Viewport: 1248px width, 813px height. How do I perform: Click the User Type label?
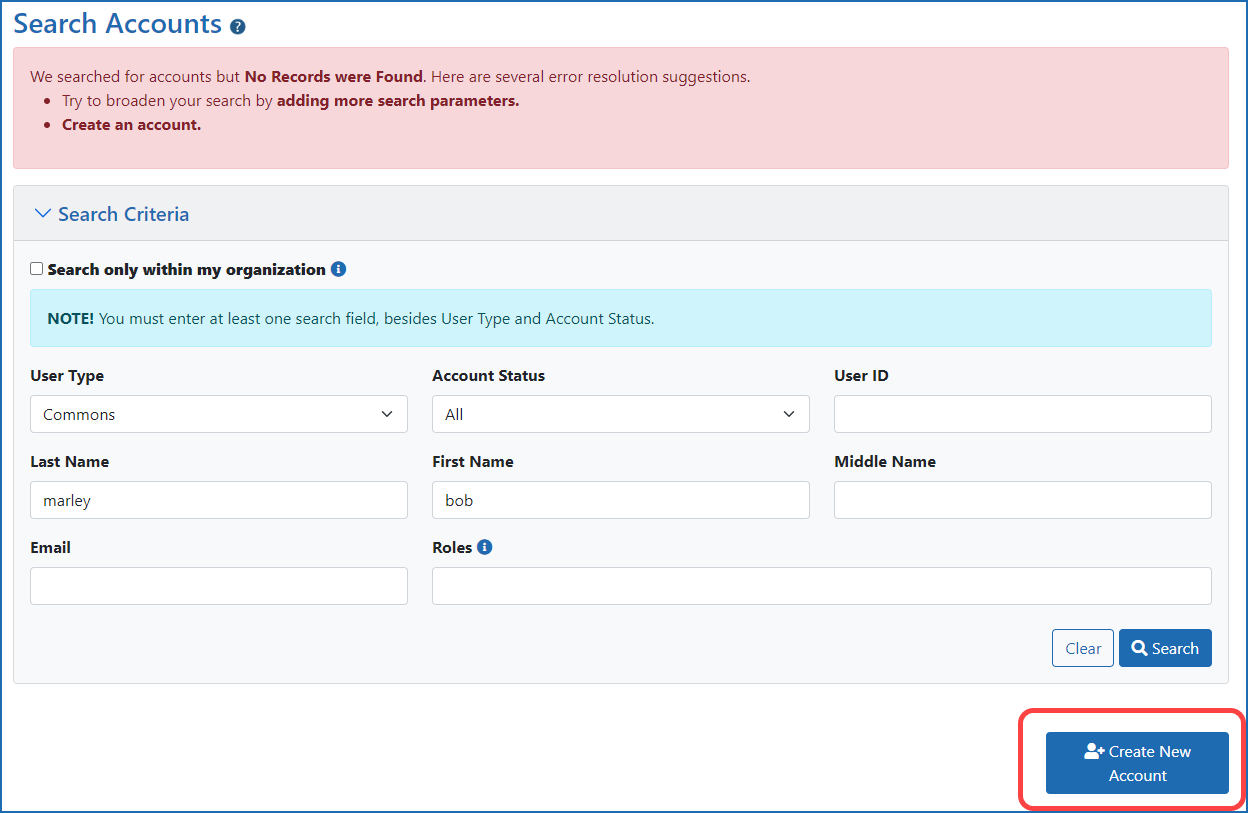click(67, 376)
